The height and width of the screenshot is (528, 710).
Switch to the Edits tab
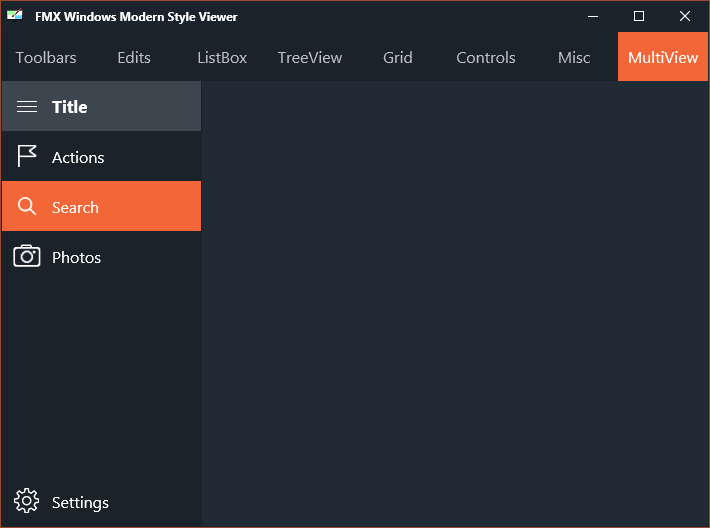pos(134,58)
